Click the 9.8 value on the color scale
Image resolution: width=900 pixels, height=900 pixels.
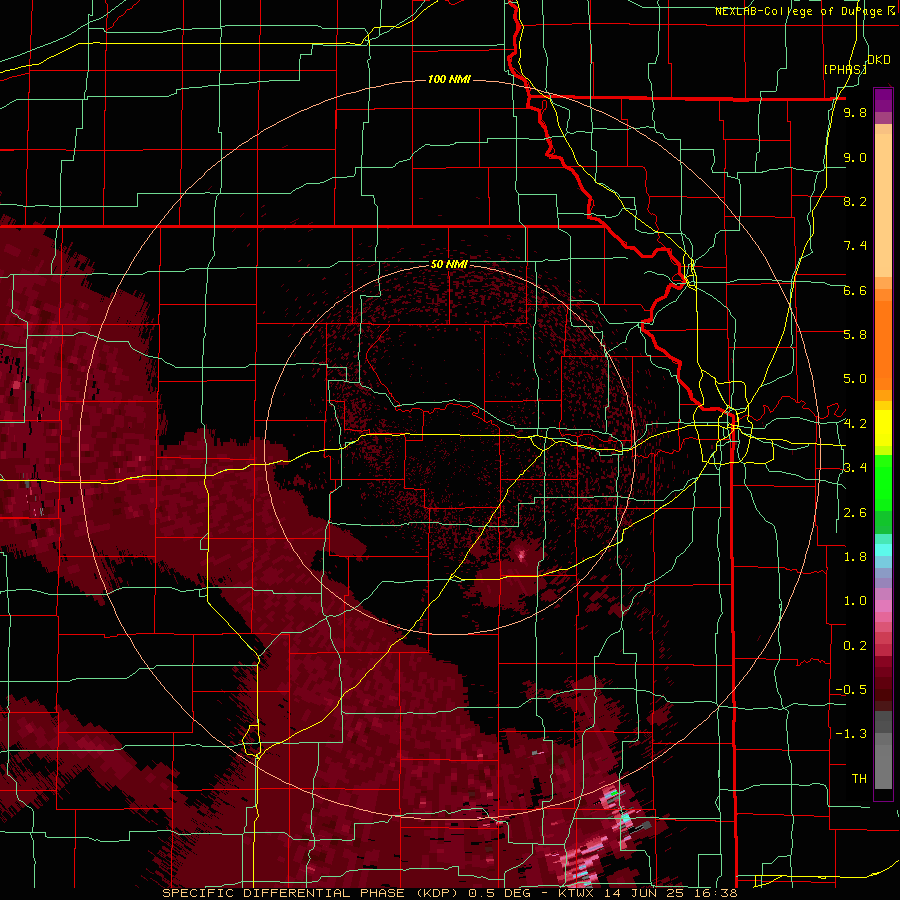point(855,112)
